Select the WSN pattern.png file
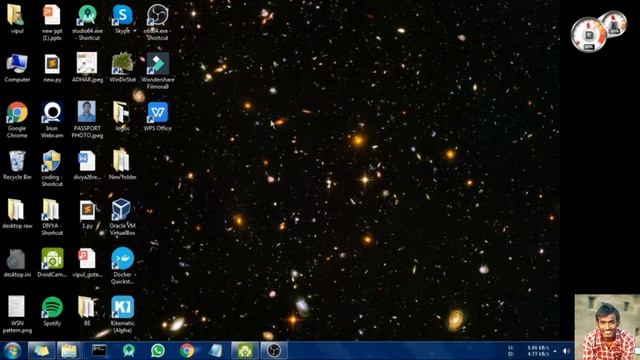 [x=17, y=307]
